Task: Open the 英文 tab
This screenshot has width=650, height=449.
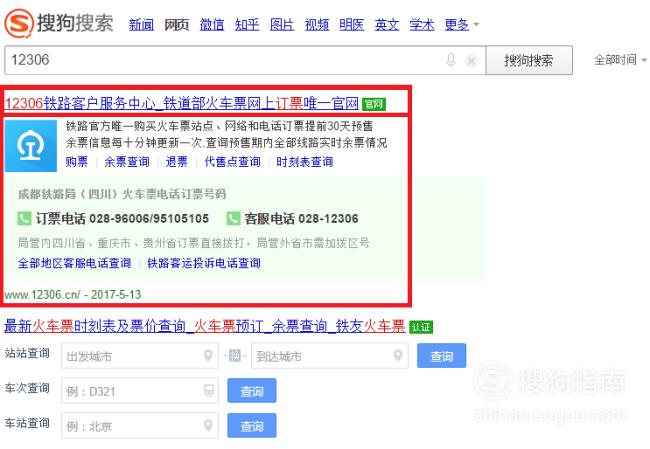Action: (387, 25)
